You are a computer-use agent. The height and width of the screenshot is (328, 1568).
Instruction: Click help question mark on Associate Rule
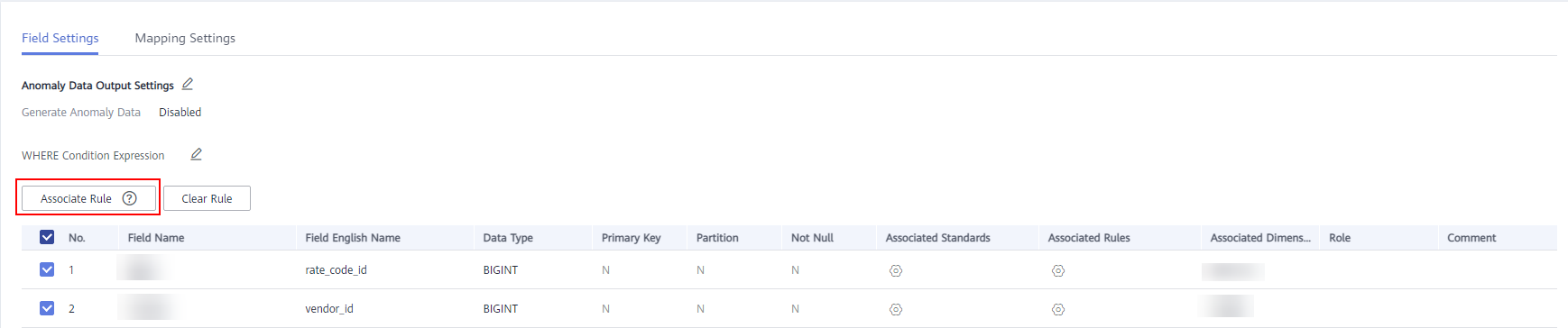[x=130, y=198]
